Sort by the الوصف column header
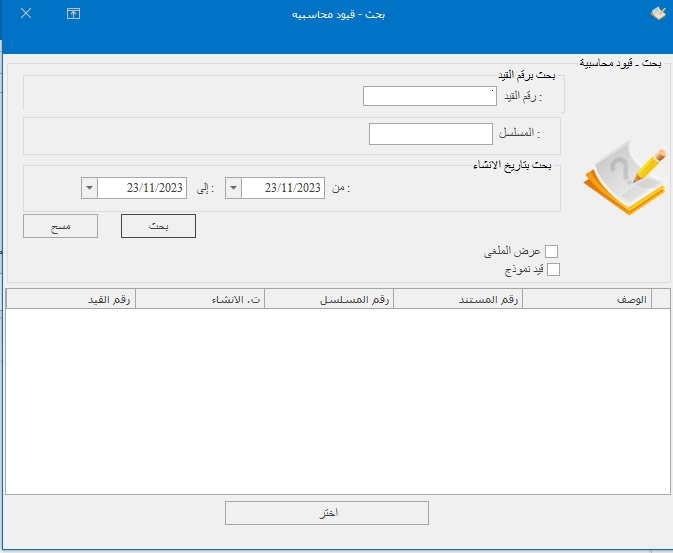Viewport: 673px width, 553px height. coord(586,299)
